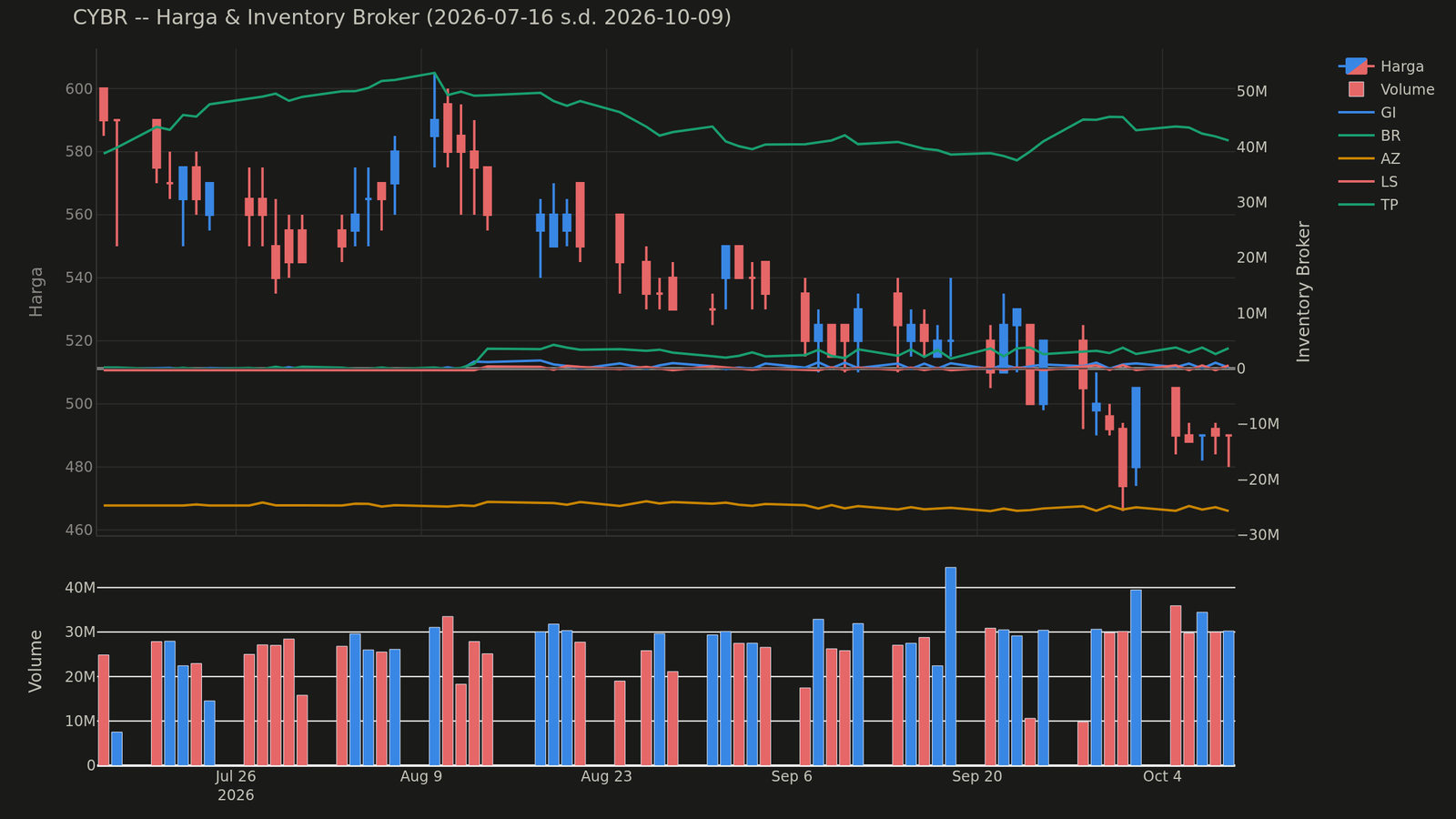This screenshot has width=1456, height=819.
Task: Click the 480 price axis label
Action: click(x=79, y=467)
